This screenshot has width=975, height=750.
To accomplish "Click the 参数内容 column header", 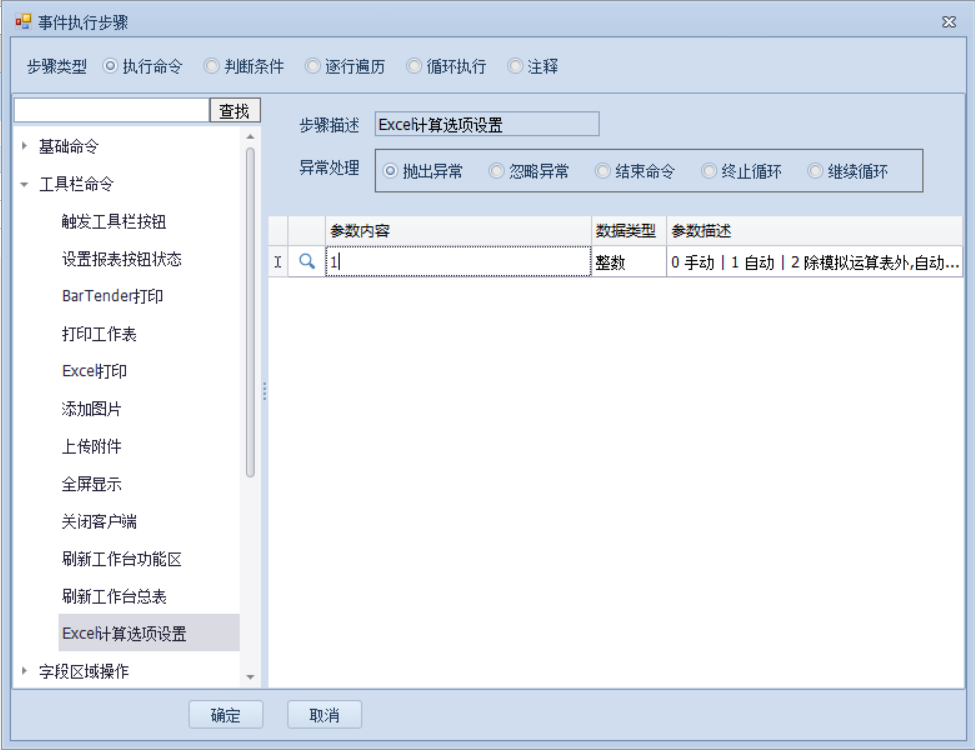I will click(x=458, y=231).
